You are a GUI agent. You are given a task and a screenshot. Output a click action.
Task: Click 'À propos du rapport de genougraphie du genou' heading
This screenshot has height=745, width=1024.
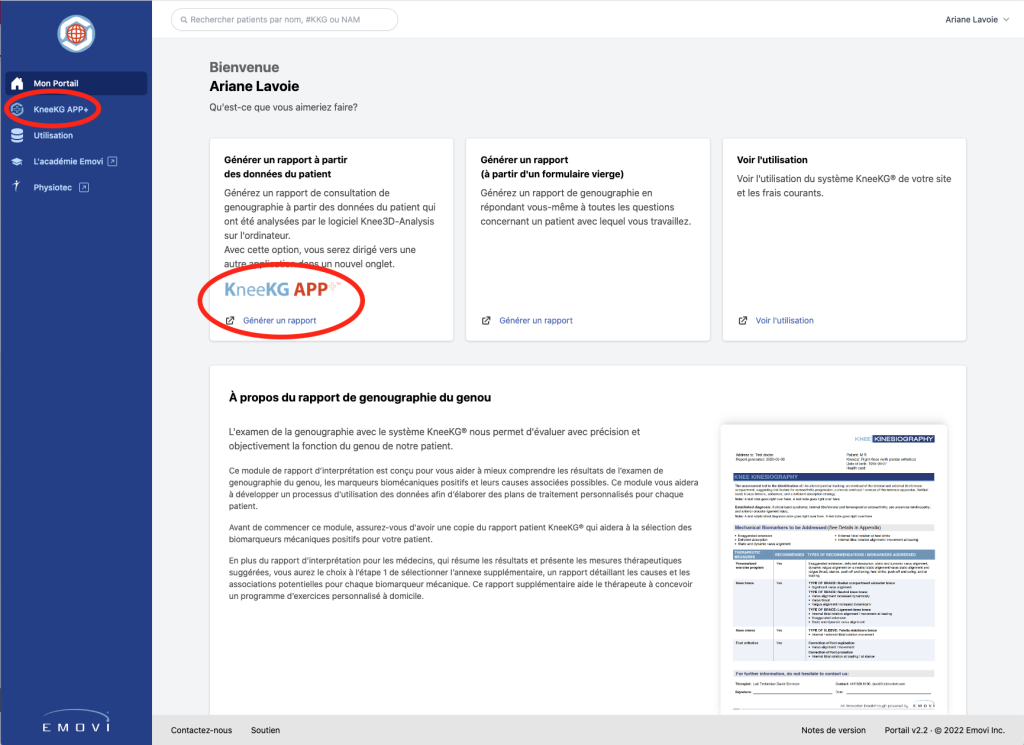point(360,398)
